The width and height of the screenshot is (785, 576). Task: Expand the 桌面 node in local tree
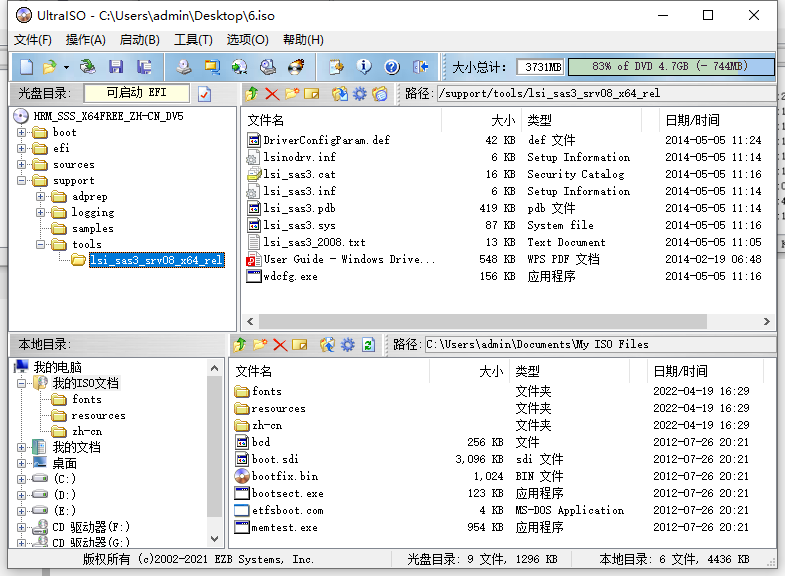point(22,463)
